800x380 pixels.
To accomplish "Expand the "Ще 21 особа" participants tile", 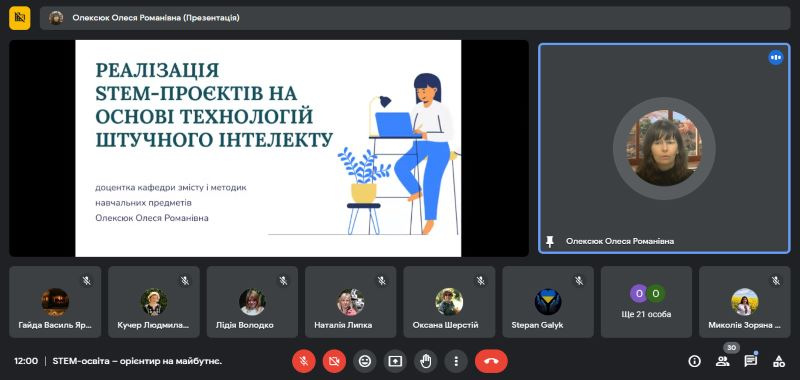I will coord(646,302).
